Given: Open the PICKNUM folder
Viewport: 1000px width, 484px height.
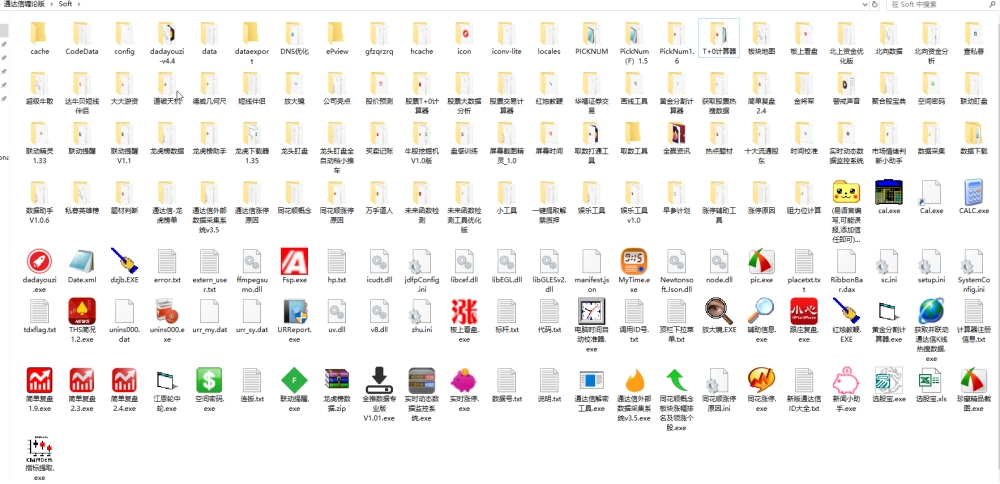Looking at the screenshot, I should tap(591, 33).
